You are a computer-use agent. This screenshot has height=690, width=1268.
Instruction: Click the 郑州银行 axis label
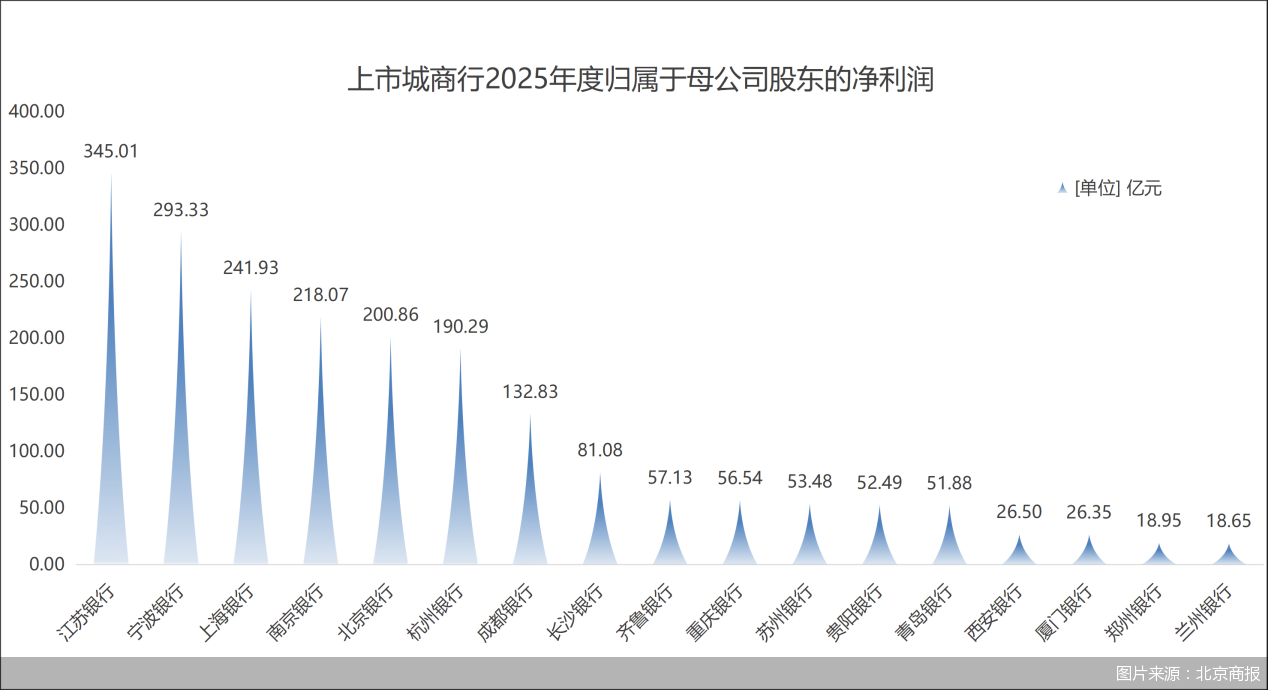click(1135, 612)
